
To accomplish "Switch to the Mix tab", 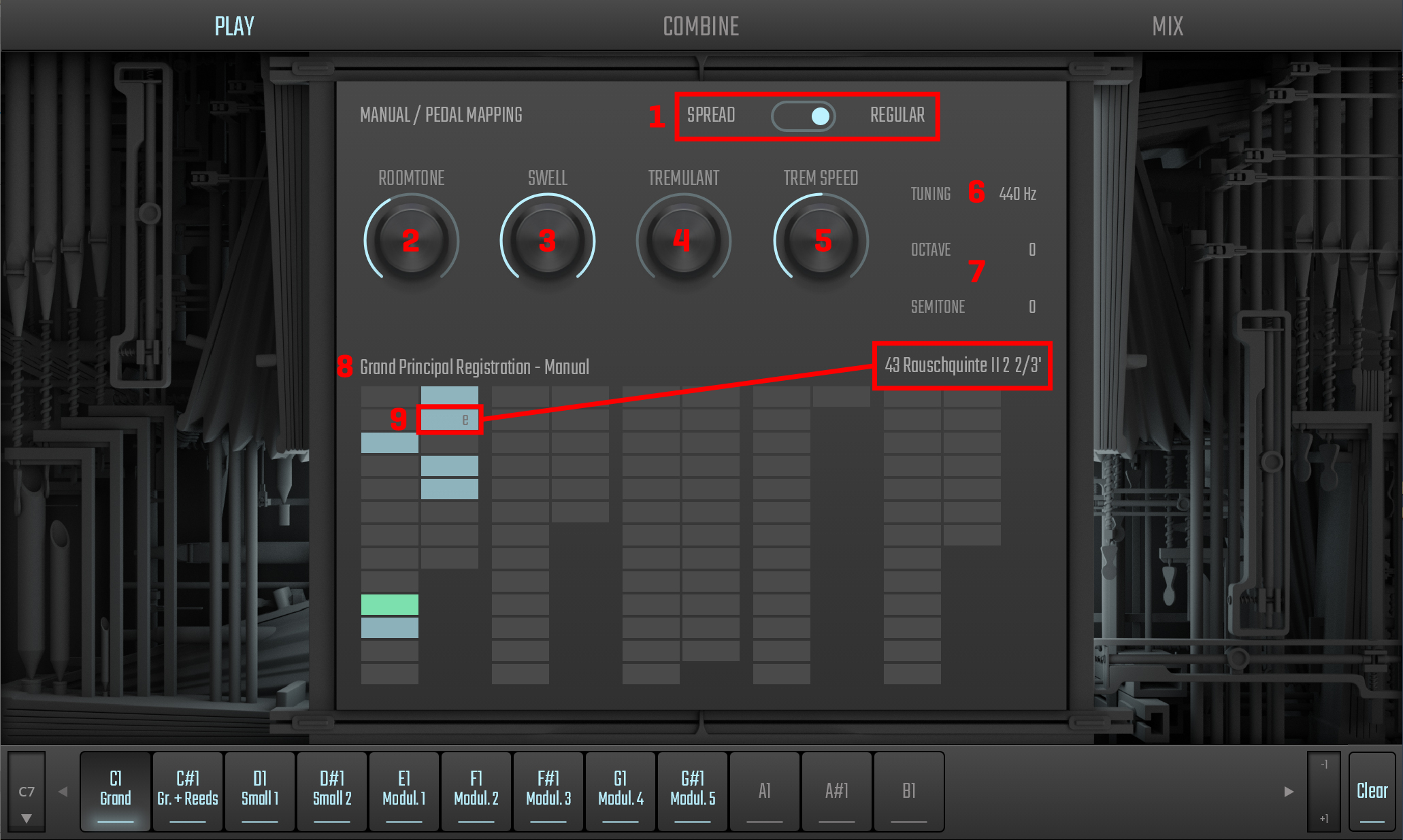I will (x=1168, y=27).
